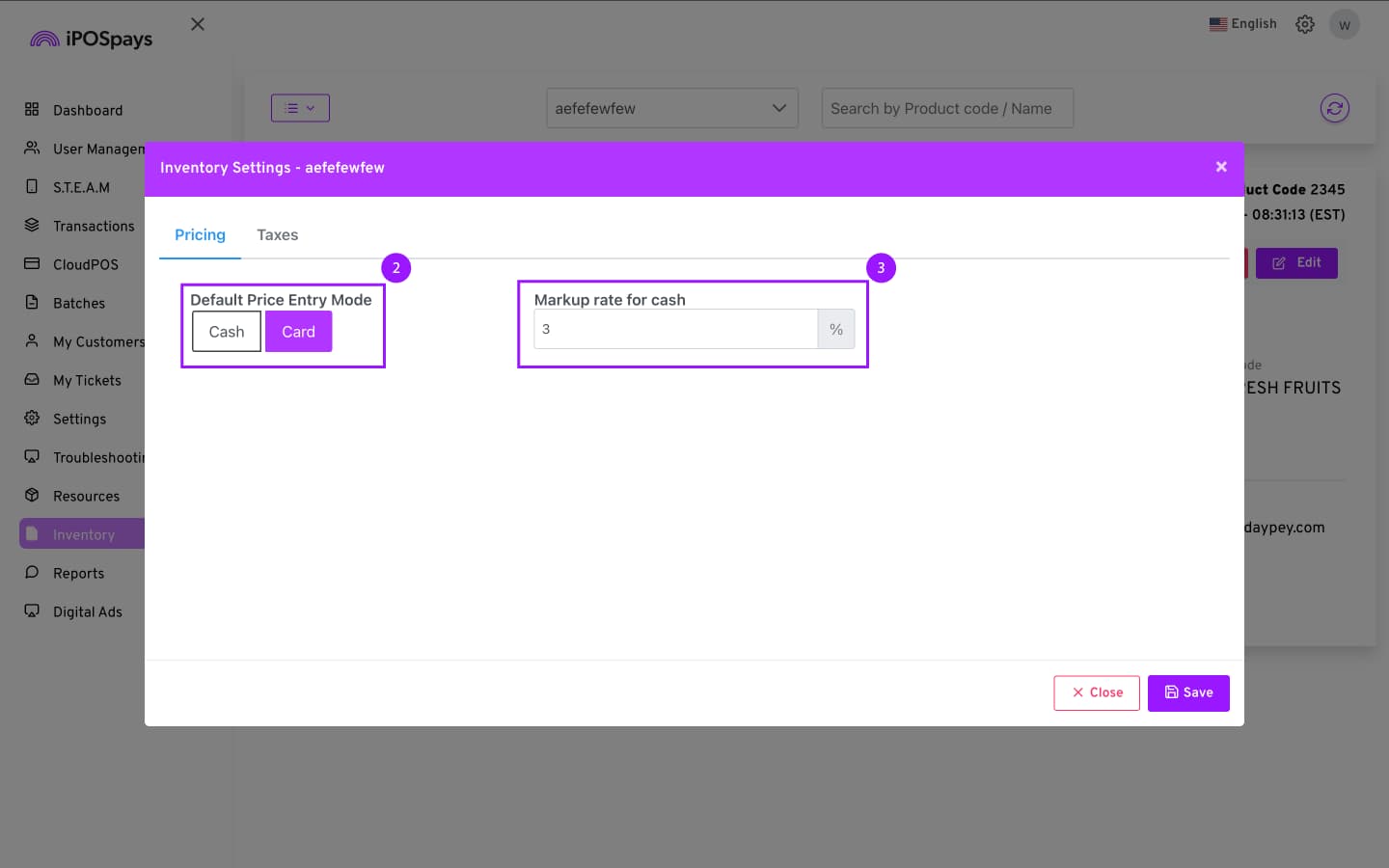Click the Batches document icon
Image resolution: width=1389 pixels, height=868 pixels.
coord(32,302)
